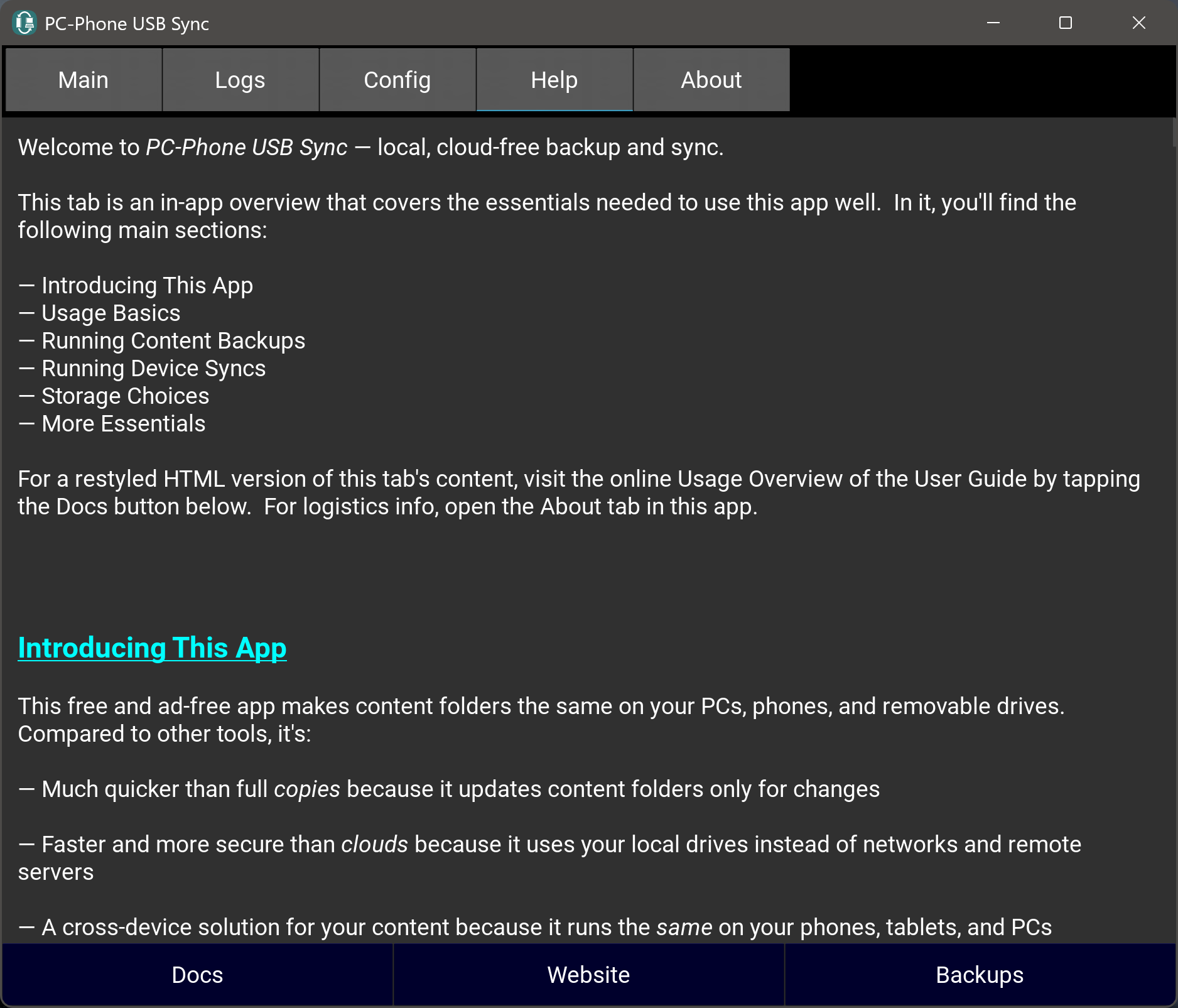The width and height of the screenshot is (1178, 1008).
Task: Click the vertical scrollbar thumb
Action: click(x=1173, y=133)
